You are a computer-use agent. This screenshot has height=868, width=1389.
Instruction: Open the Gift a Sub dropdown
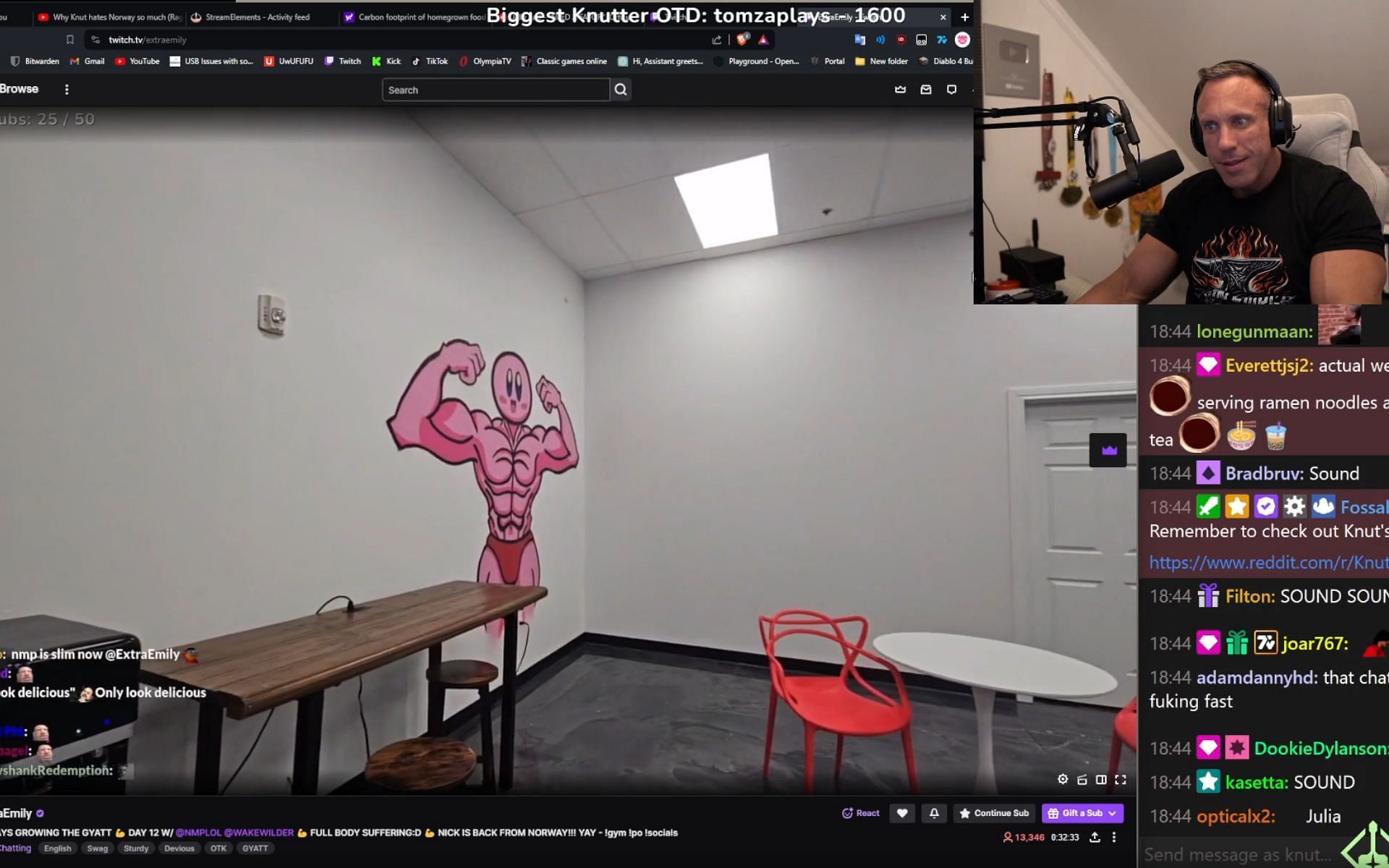pyautogui.click(x=1082, y=813)
